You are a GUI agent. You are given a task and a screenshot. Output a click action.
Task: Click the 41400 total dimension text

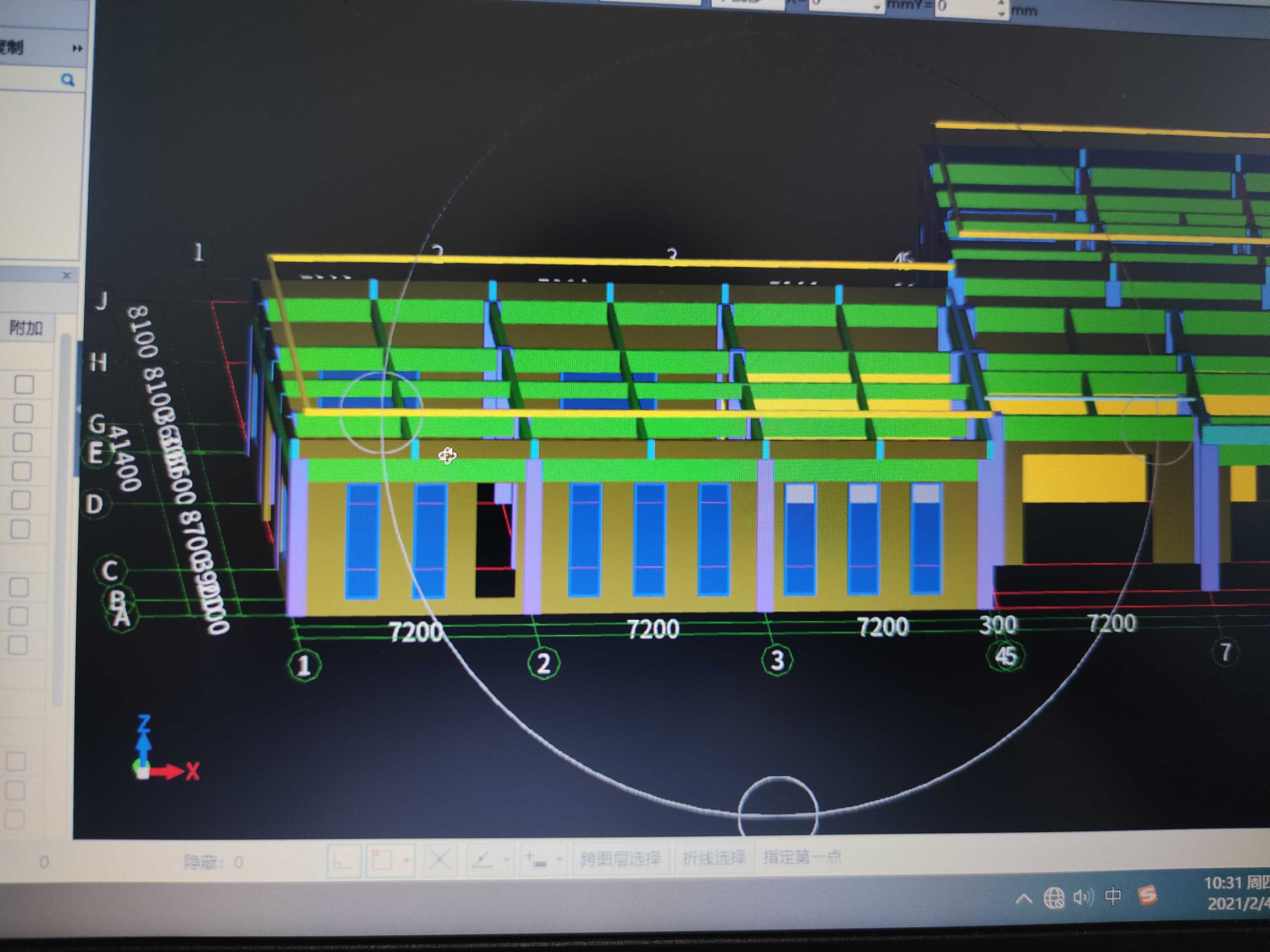click(x=125, y=459)
